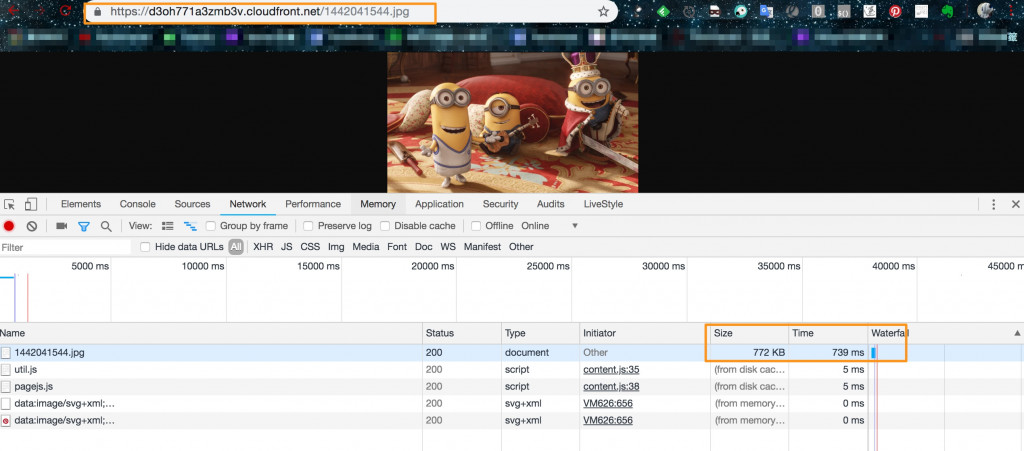Open the masked face extension icon
Viewport: 1024px width, 451px height.
tap(715, 11)
